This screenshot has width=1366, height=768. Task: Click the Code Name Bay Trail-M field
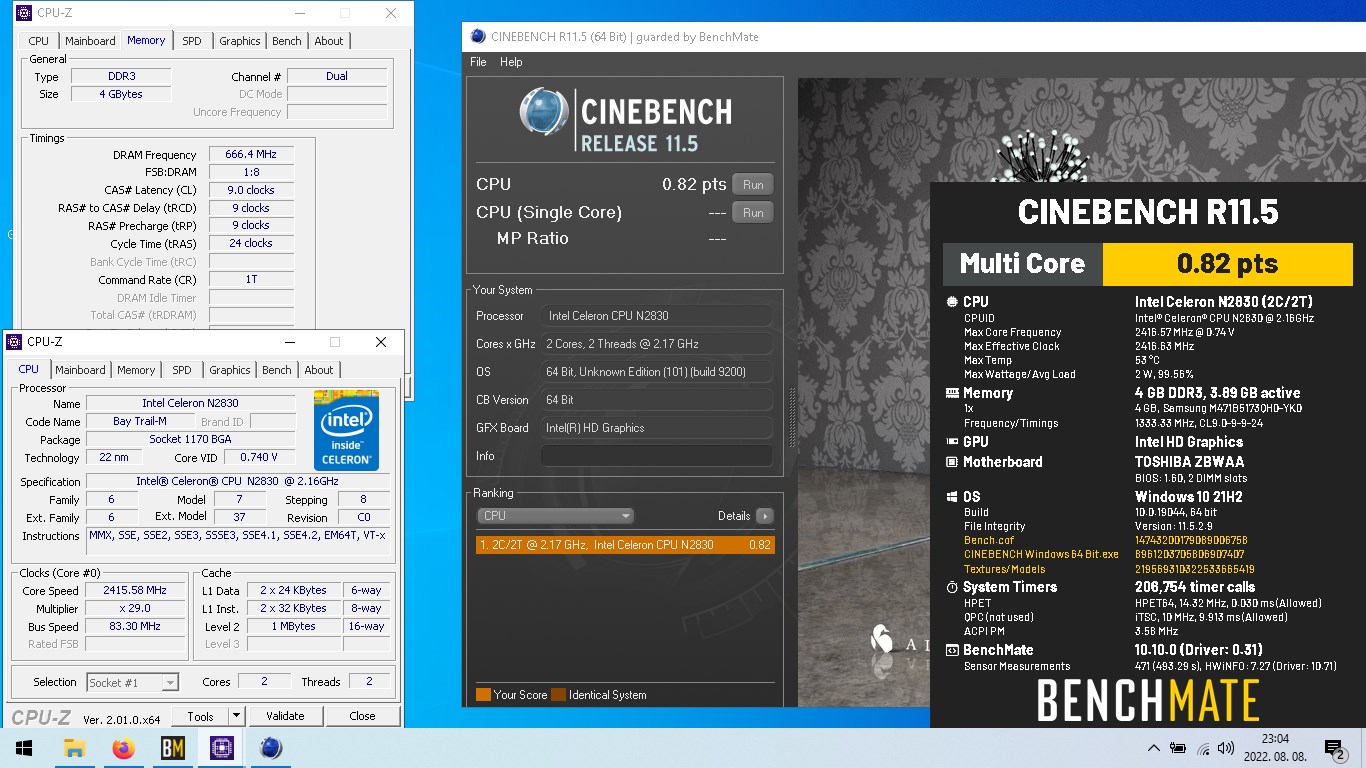(140, 422)
